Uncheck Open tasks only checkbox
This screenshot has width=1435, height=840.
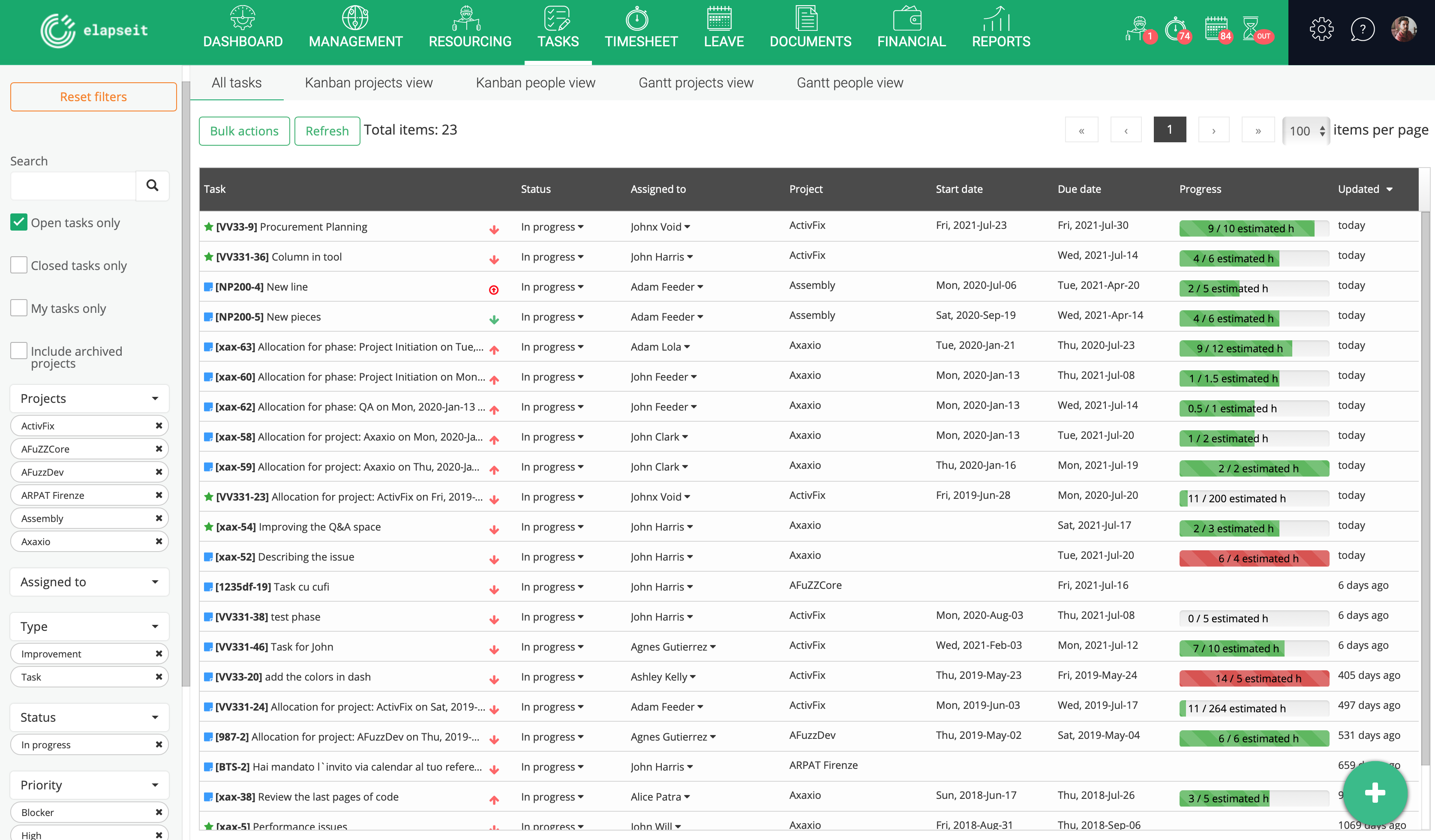tap(19, 222)
